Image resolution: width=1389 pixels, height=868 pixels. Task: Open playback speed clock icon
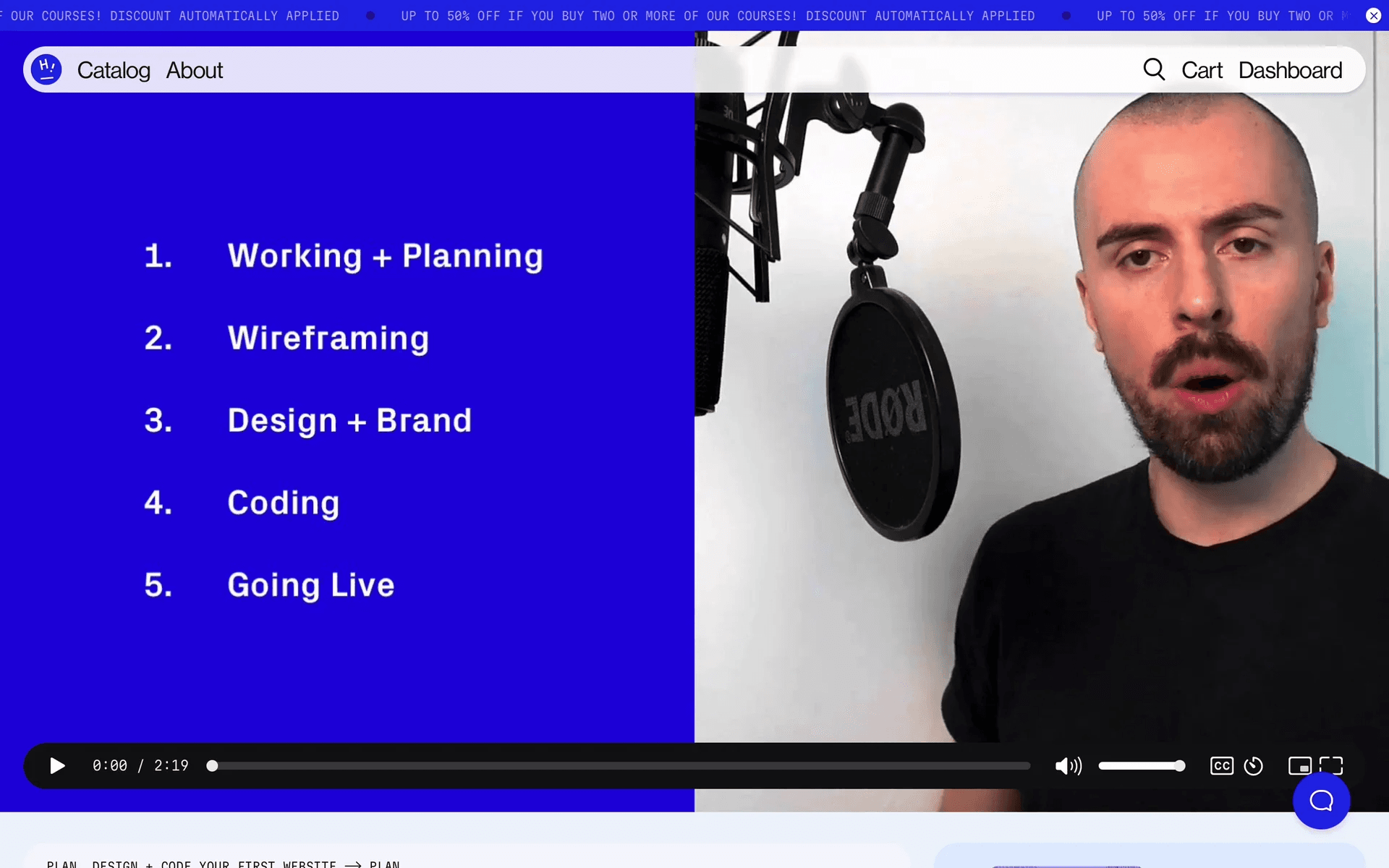1253,765
